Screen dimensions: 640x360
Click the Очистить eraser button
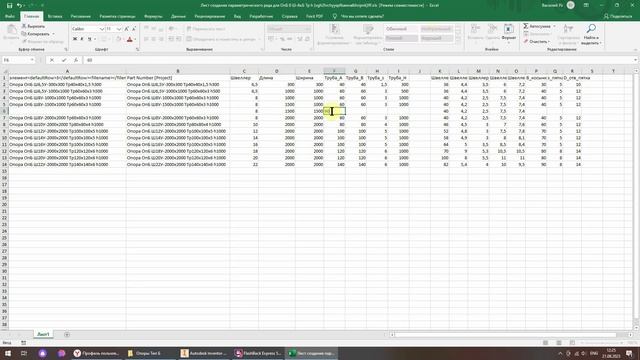click(536, 41)
